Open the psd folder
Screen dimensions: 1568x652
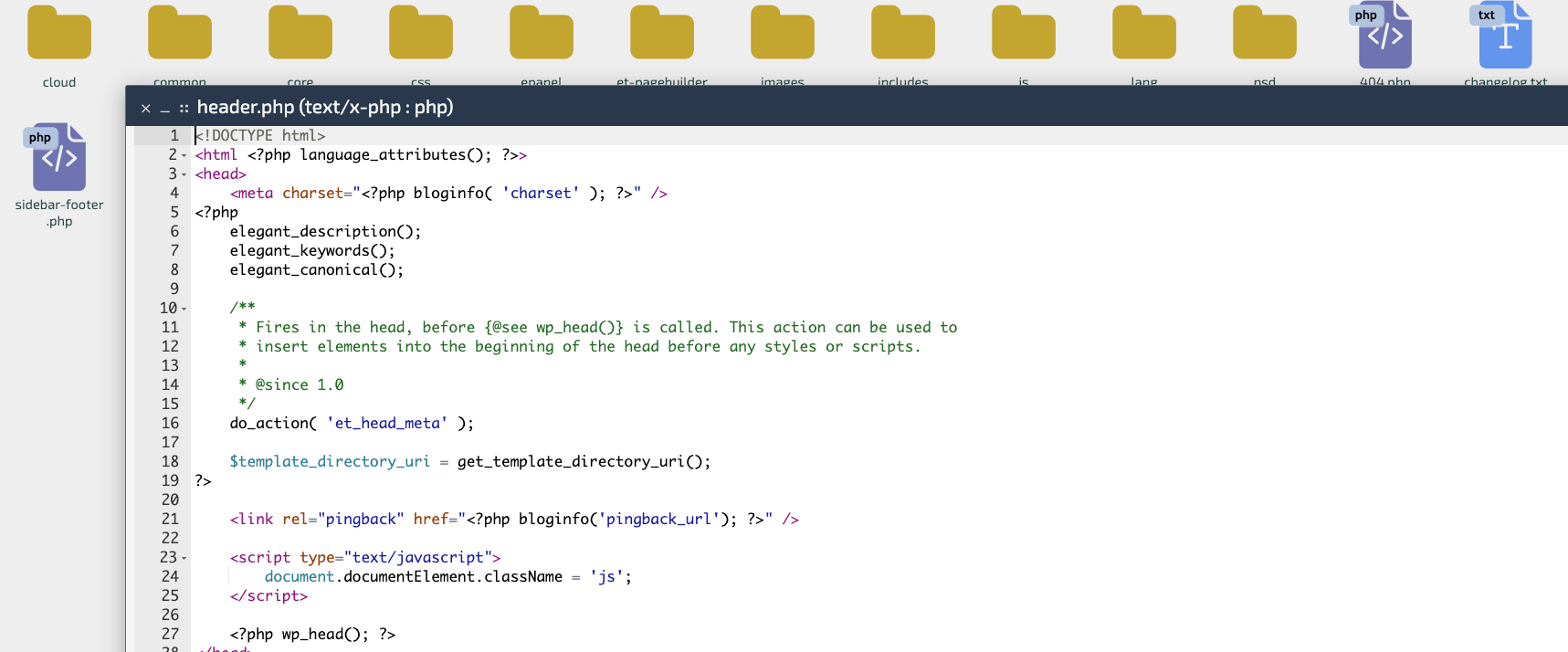(1265, 33)
